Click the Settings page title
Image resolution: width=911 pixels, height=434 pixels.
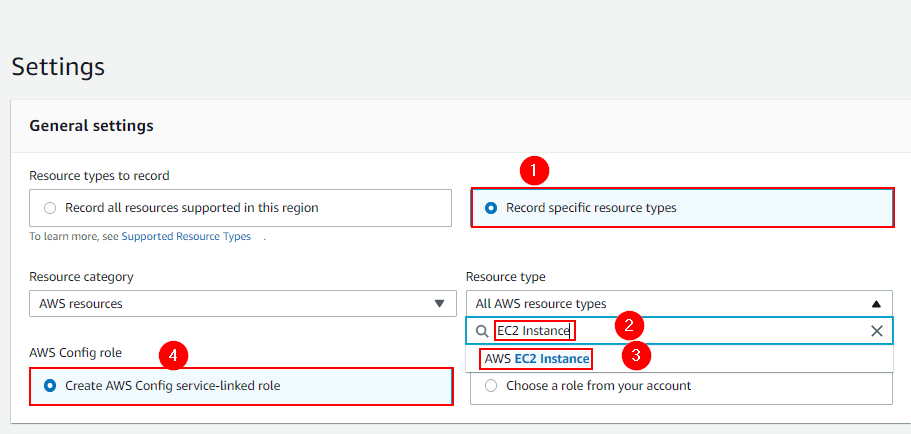click(x=58, y=67)
